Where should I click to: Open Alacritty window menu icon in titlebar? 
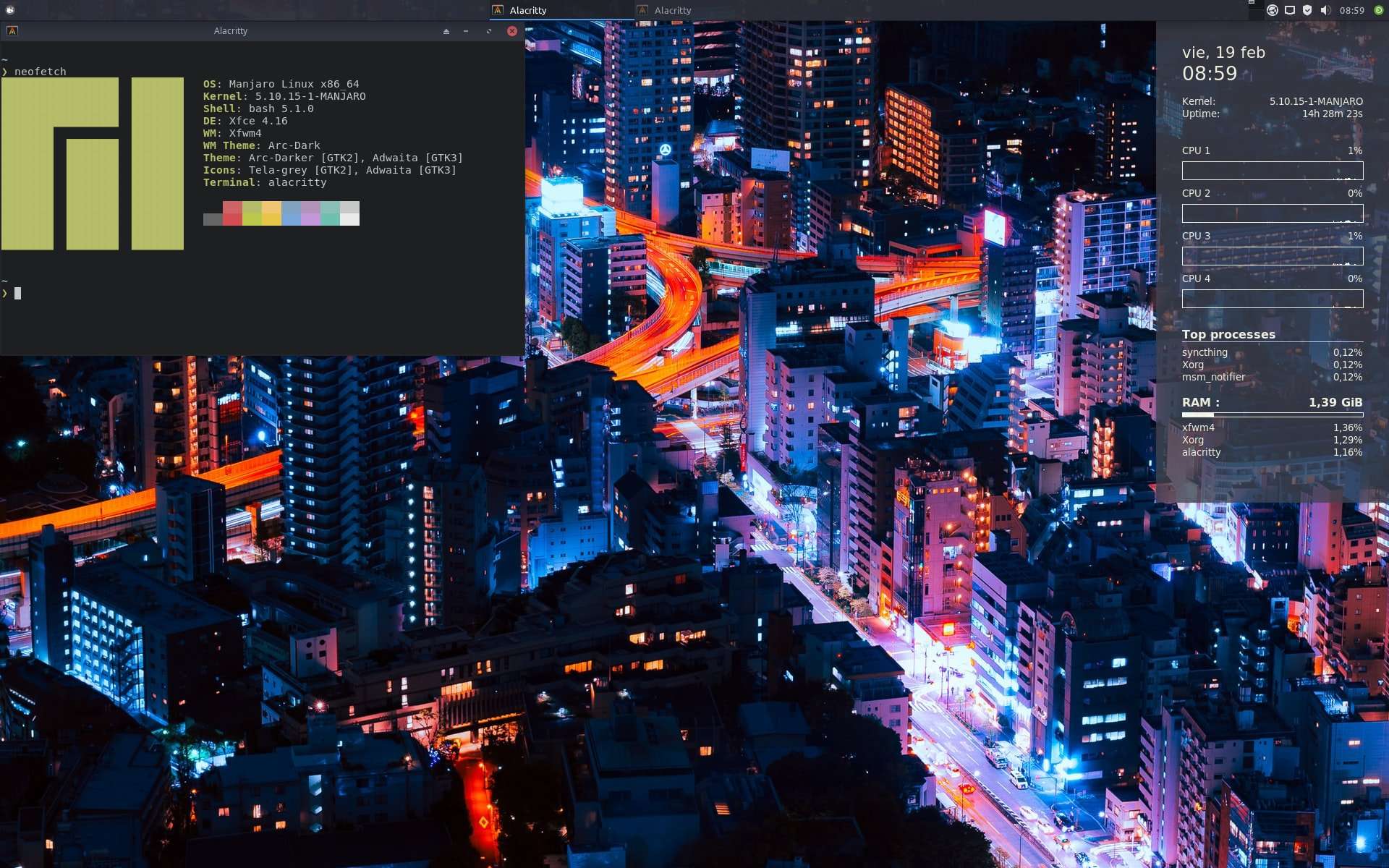pos(12,31)
